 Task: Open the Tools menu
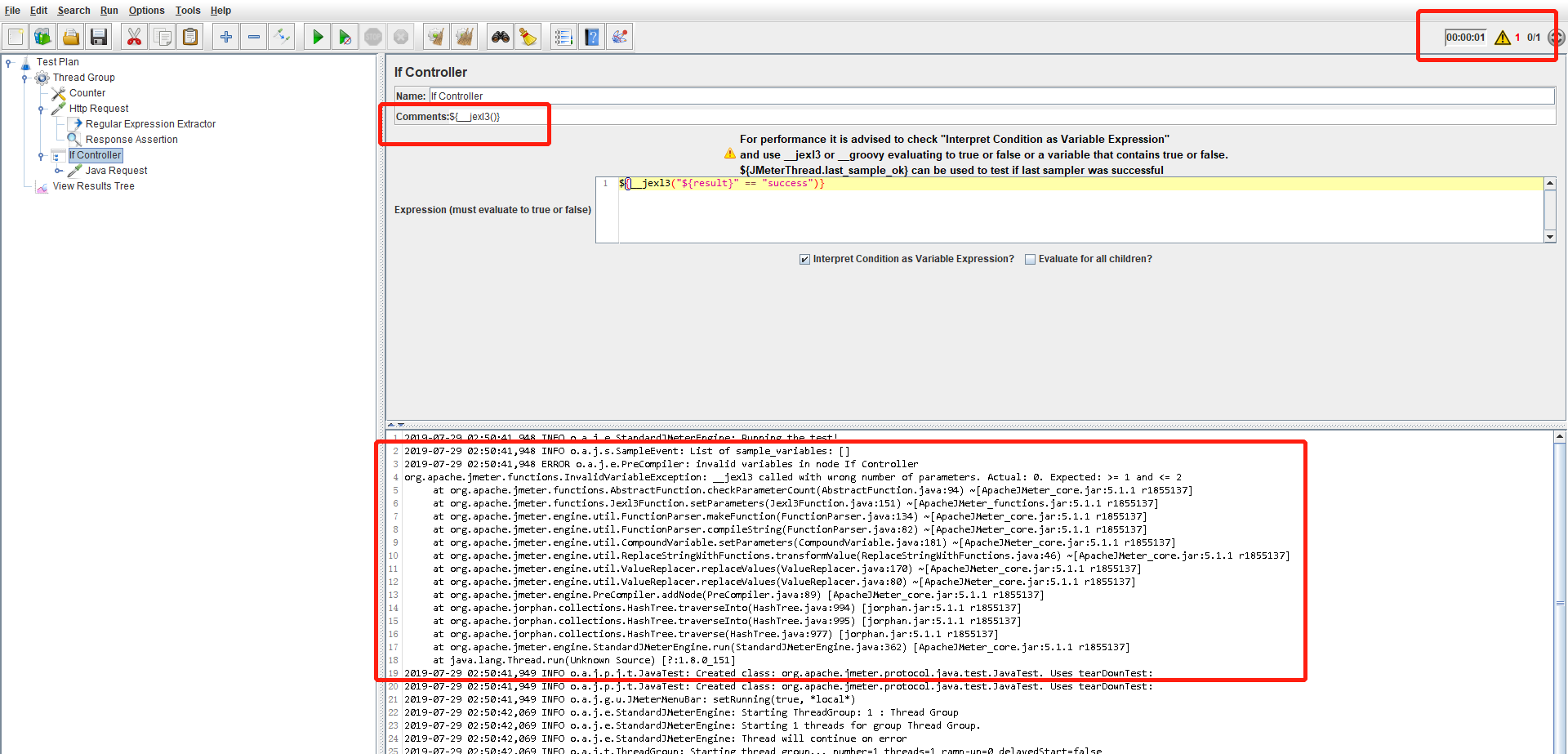point(188,11)
